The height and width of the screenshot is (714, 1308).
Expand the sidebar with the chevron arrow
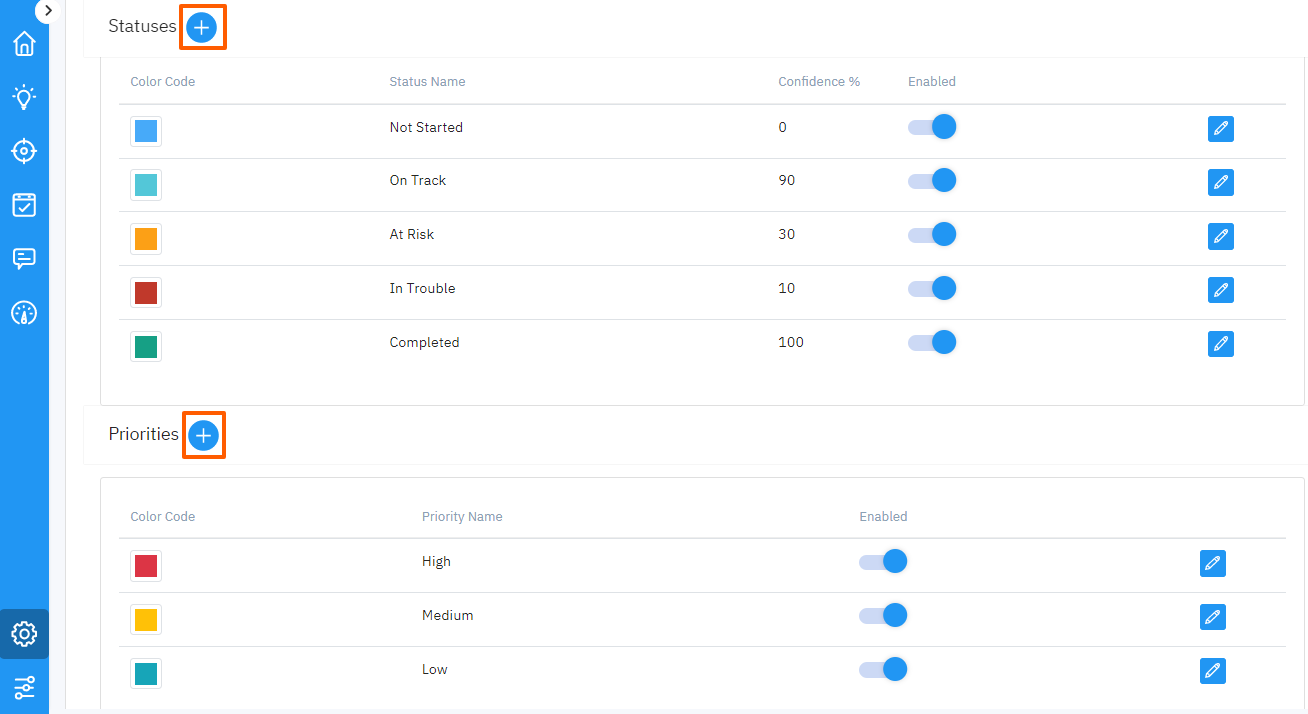coord(48,10)
